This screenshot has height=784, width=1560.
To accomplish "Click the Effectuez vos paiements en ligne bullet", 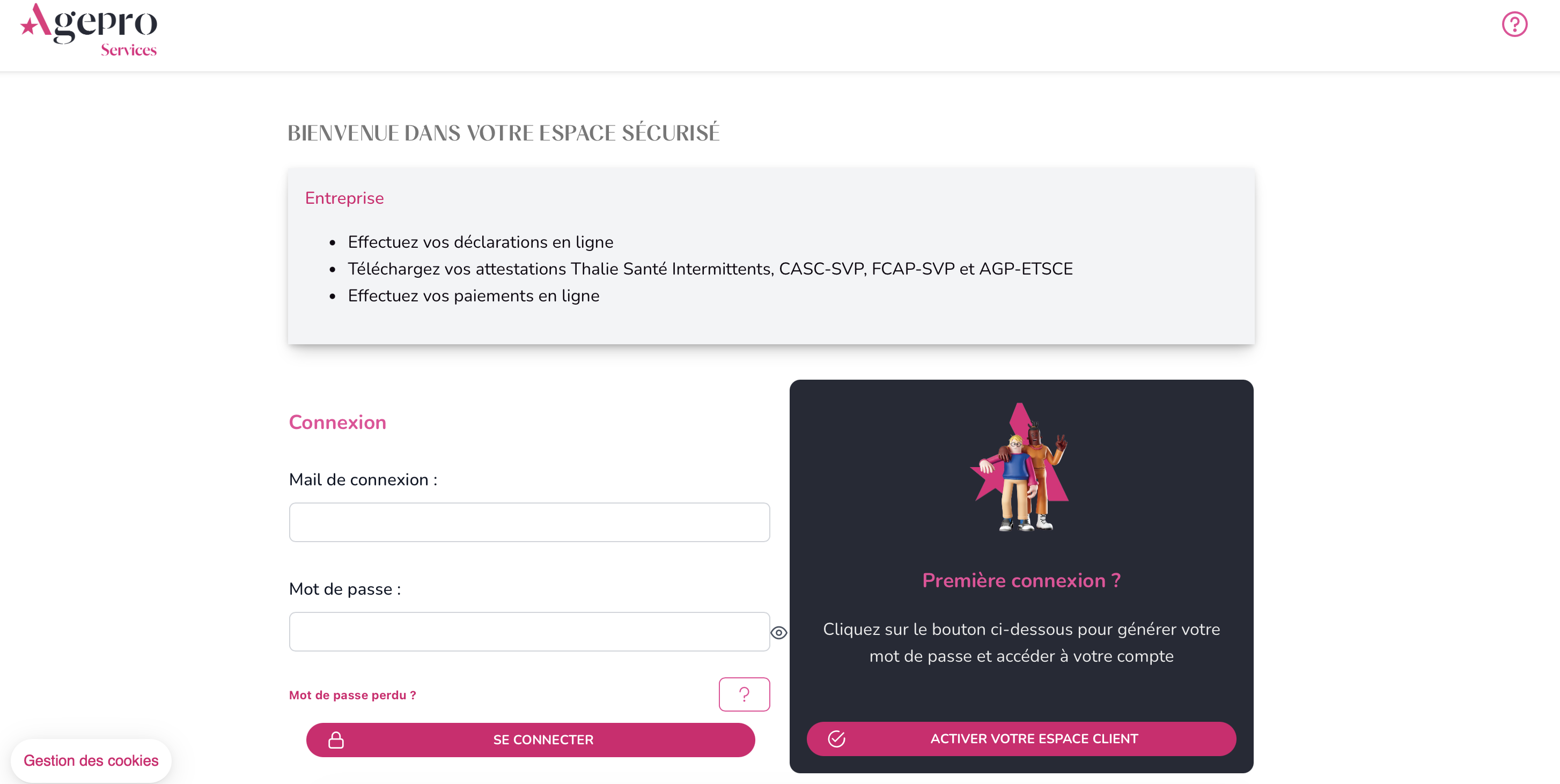I will click(x=474, y=295).
